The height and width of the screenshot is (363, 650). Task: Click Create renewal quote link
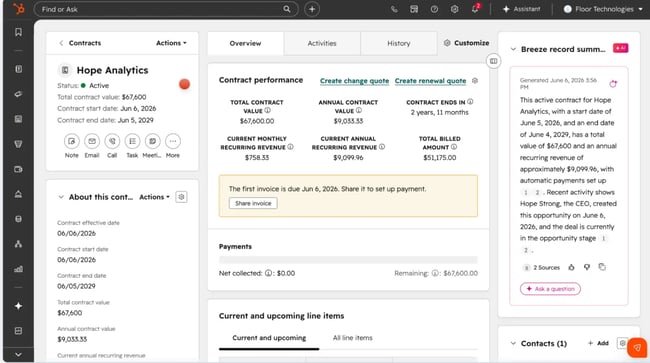pyautogui.click(x=430, y=81)
